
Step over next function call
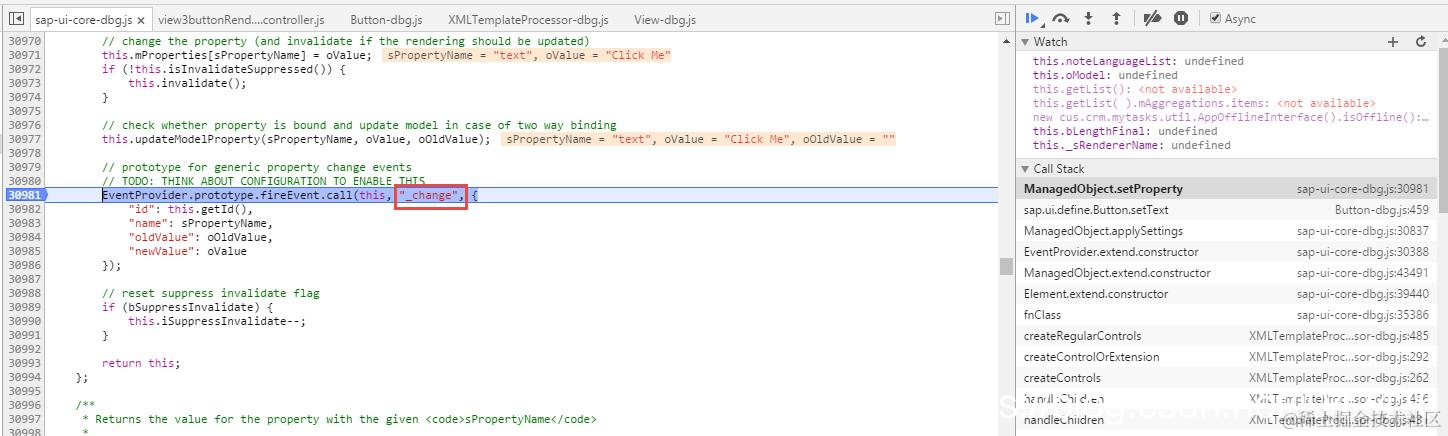tap(1062, 18)
